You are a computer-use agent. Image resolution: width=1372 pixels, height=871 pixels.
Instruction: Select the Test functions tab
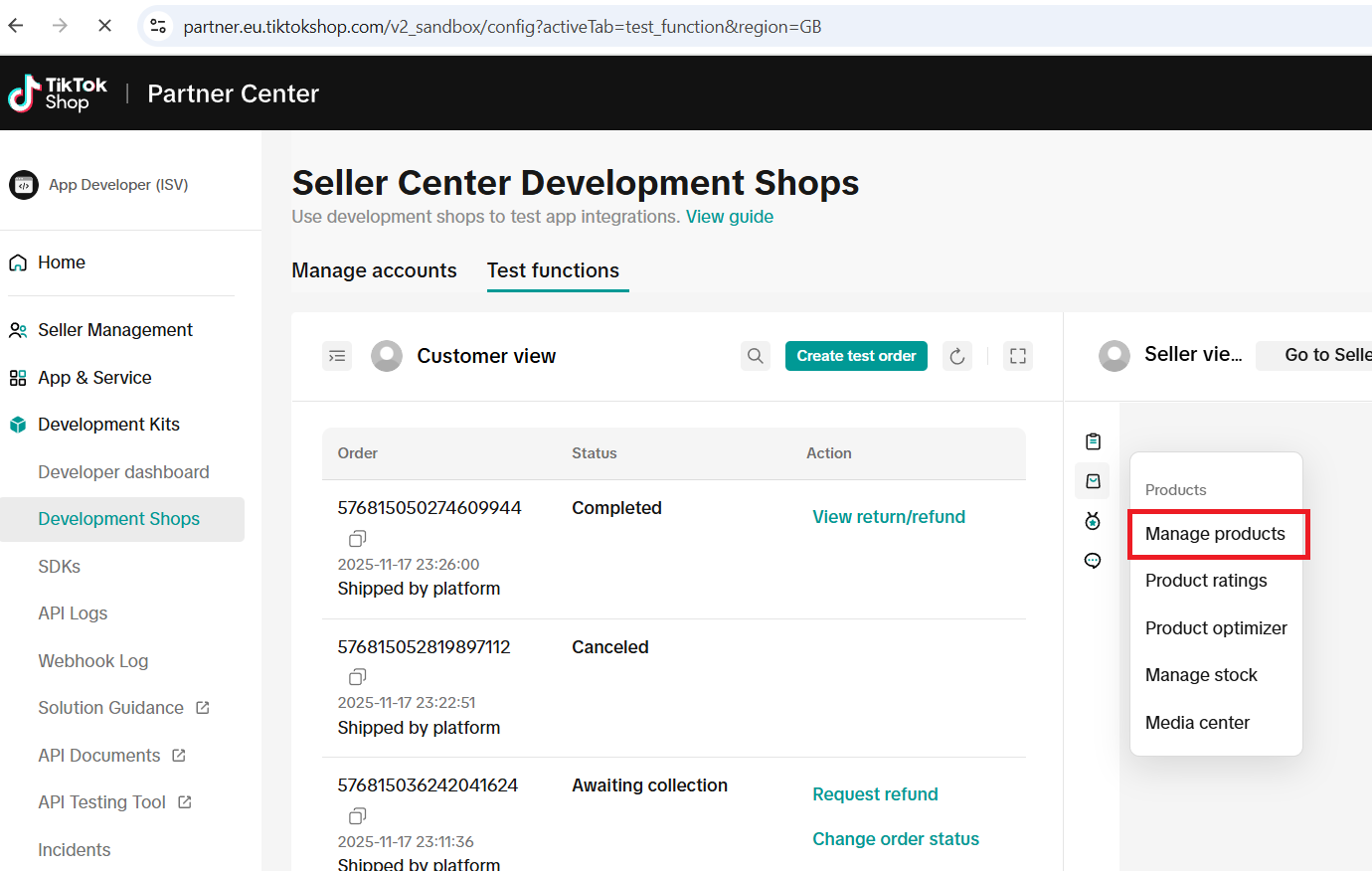coord(553,270)
